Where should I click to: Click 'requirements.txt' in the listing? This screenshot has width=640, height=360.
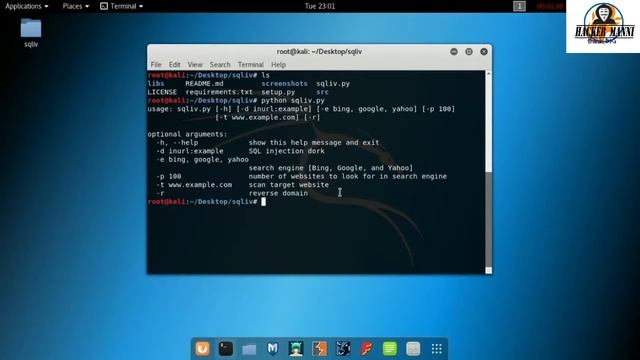[219, 92]
